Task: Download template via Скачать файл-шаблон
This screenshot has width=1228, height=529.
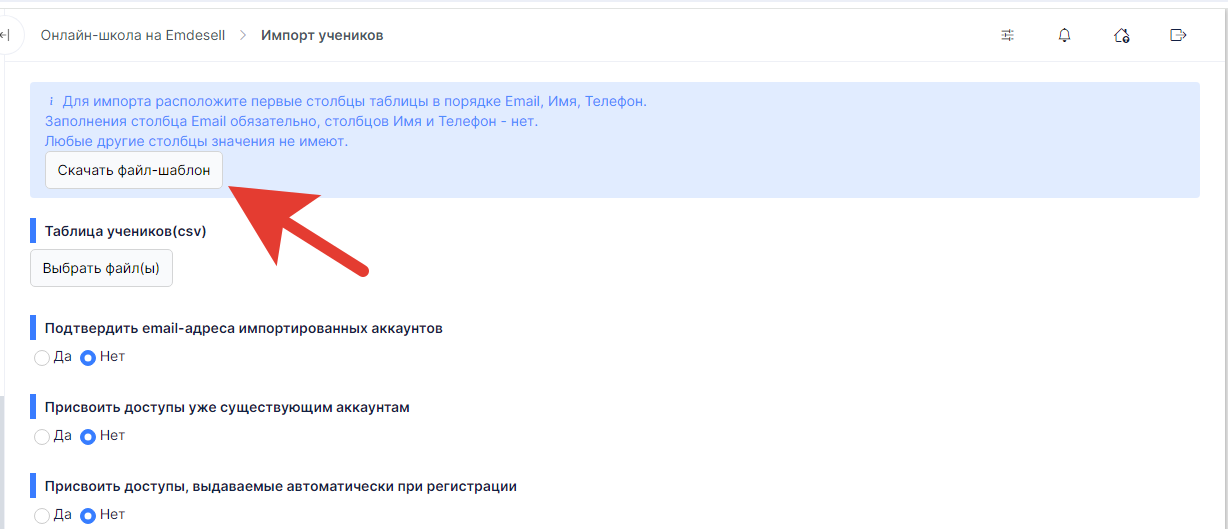Action: (134, 170)
